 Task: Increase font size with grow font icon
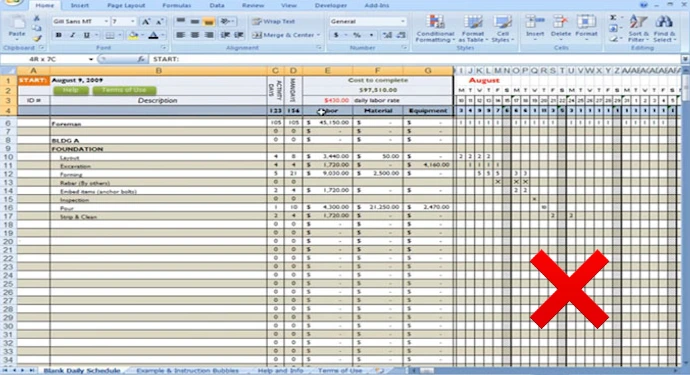pyautogui.click(x=146, y=22)
